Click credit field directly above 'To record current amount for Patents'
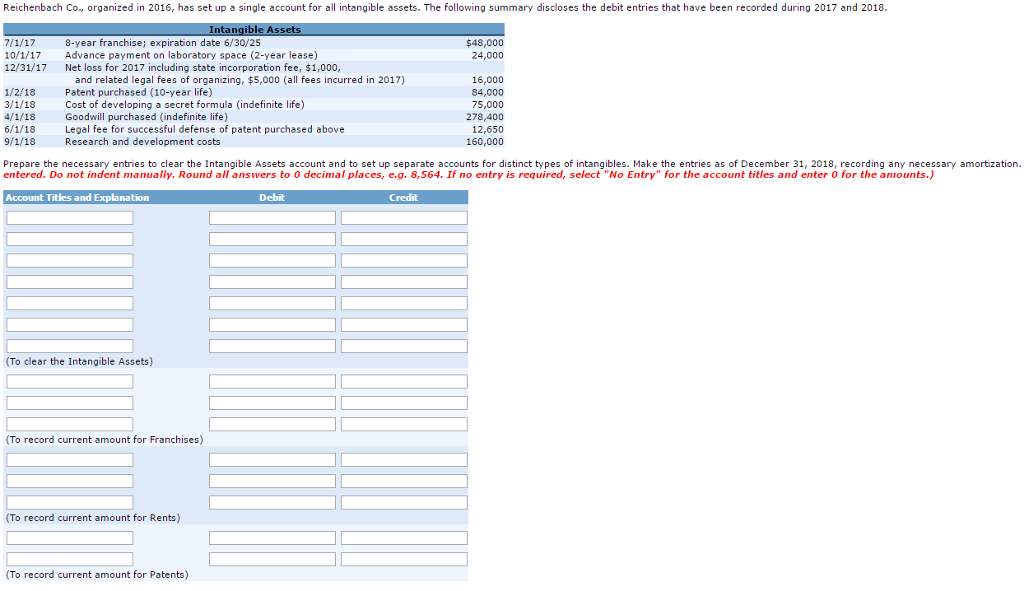This screenshot has height=591, width=1024. pos(404,560)
